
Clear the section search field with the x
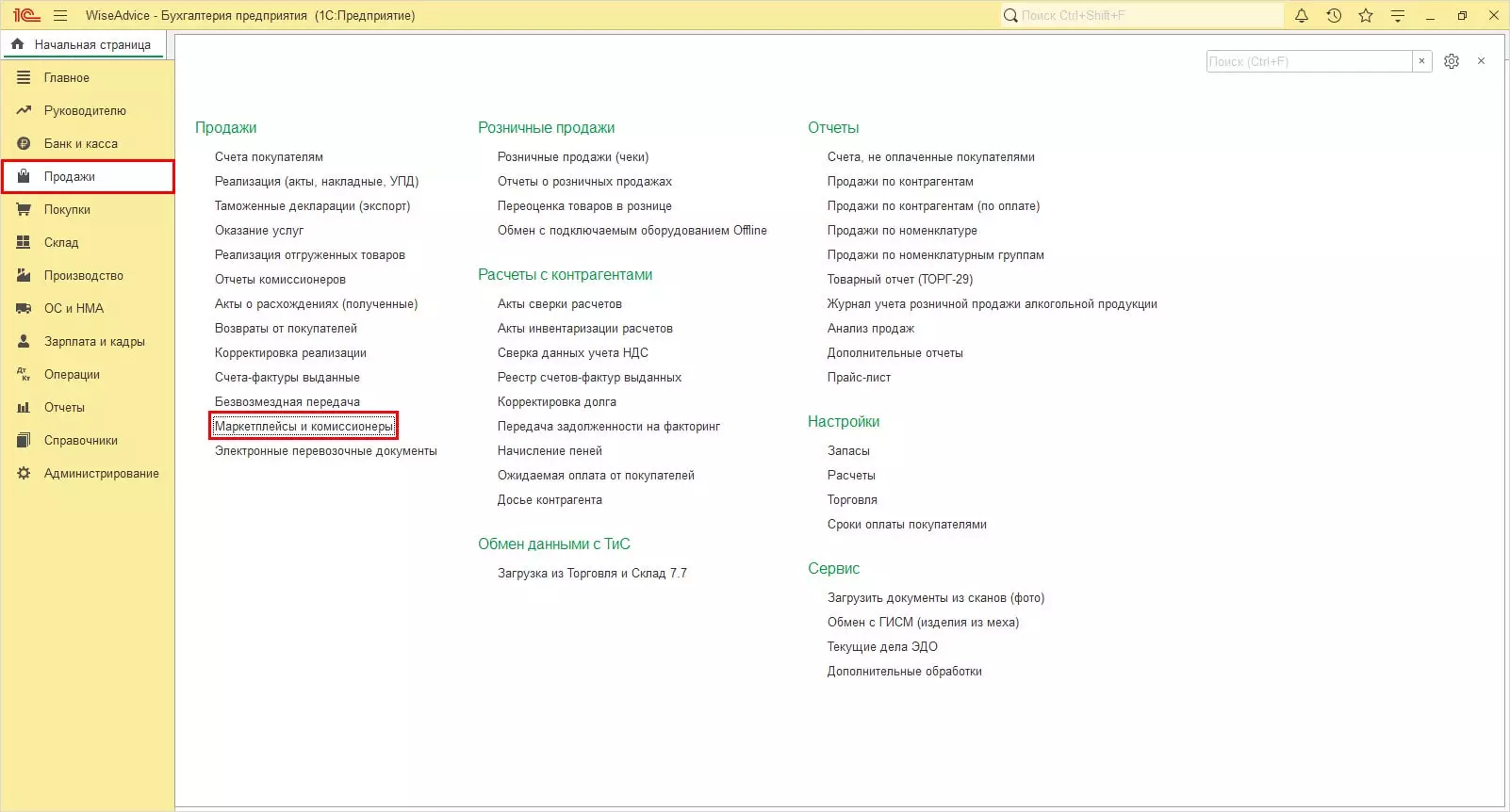pyautogui.click(x=1422, y=61)
